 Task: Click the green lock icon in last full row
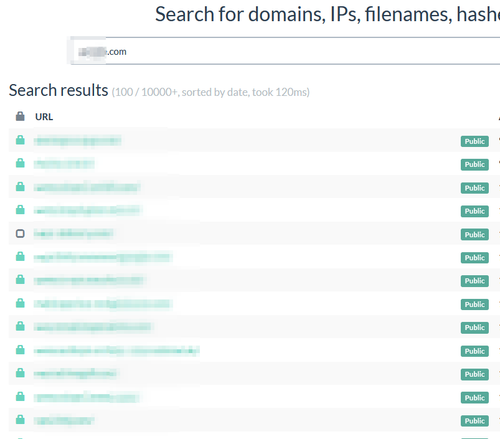click(20, 419)
